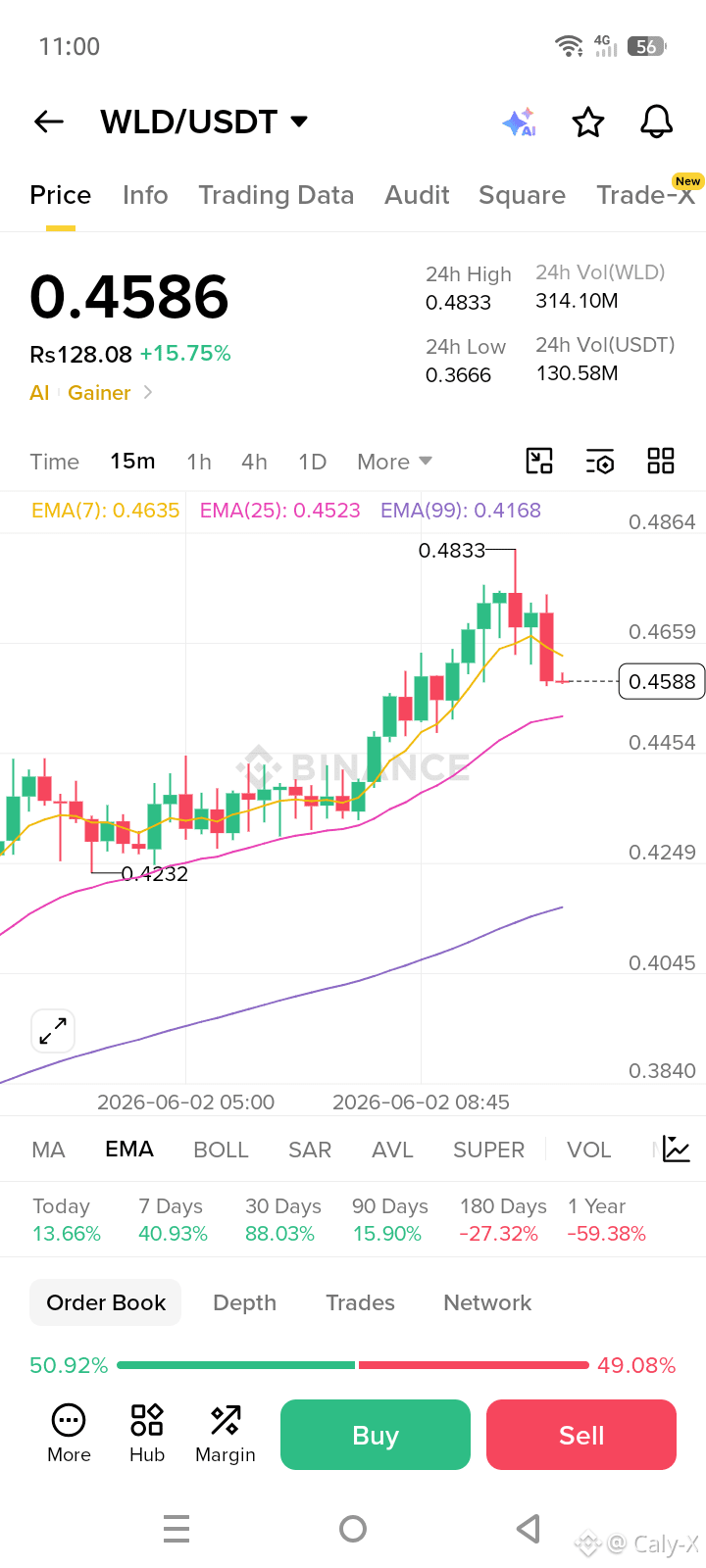Screen dimensions: 706x1568
Task: Tap the EMA(99) value label
Action: (461, 511)
